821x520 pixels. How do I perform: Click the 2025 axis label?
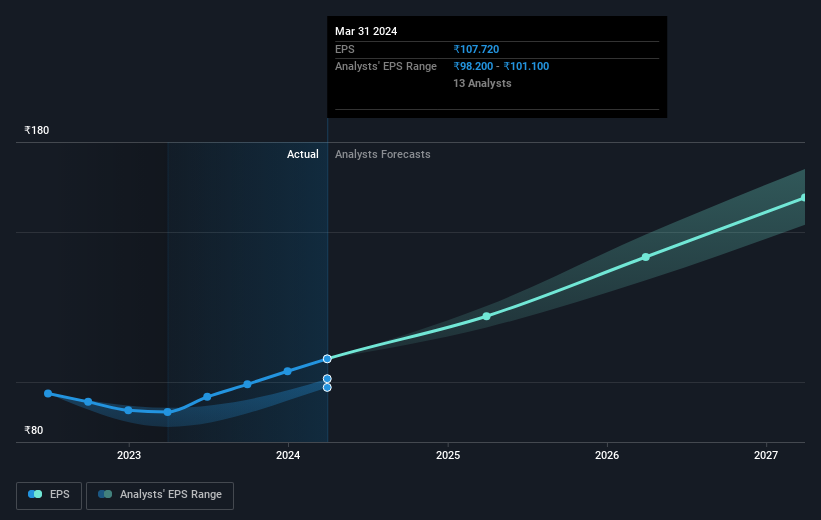pyautogui.click(x=448, y=456)
